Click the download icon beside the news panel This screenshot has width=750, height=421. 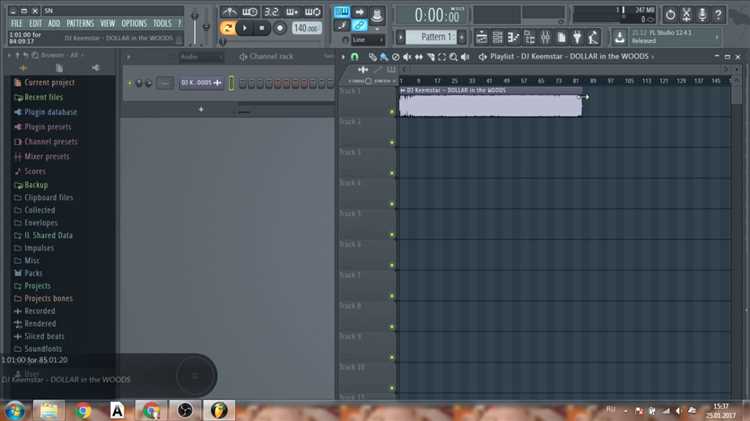[x=619, y=37]
